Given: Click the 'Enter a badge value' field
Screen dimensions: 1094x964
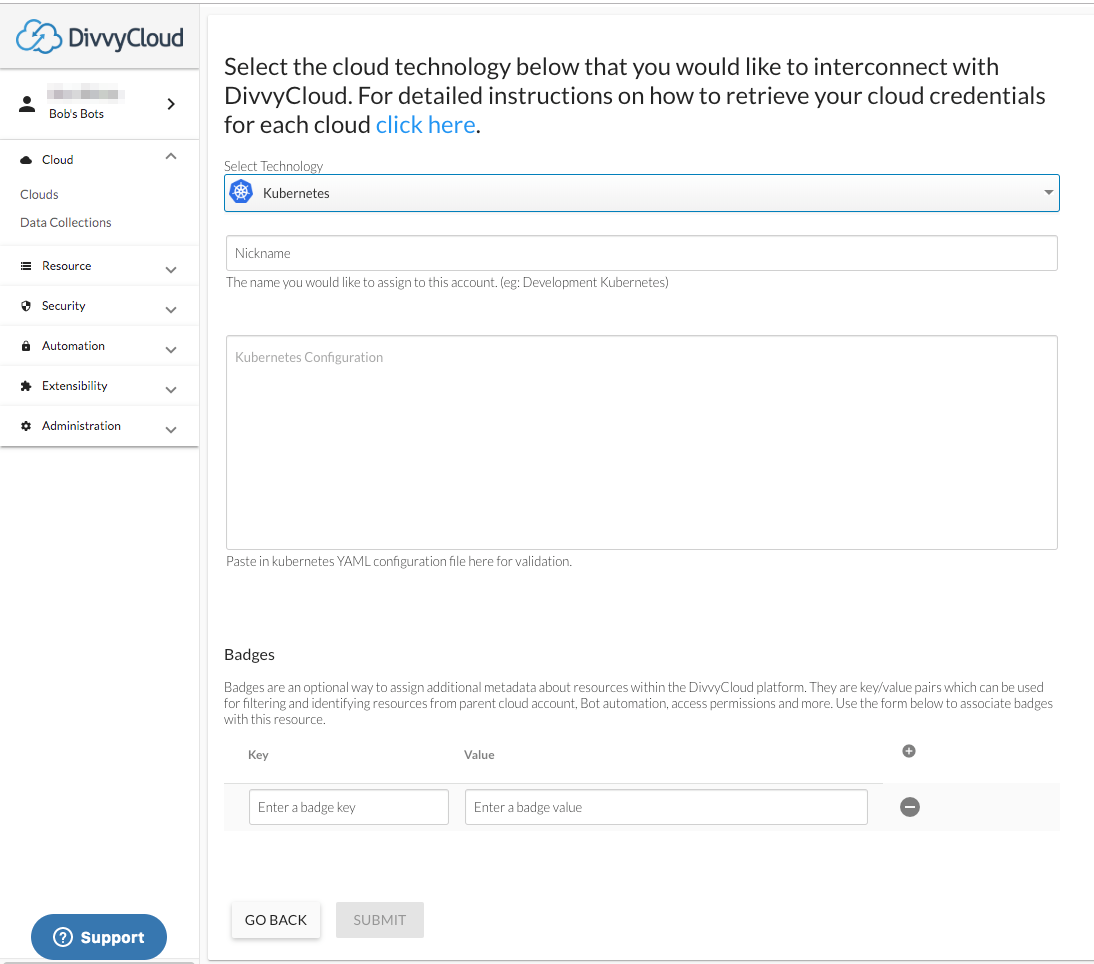Looking at the screenshot, I should (666, 807).
